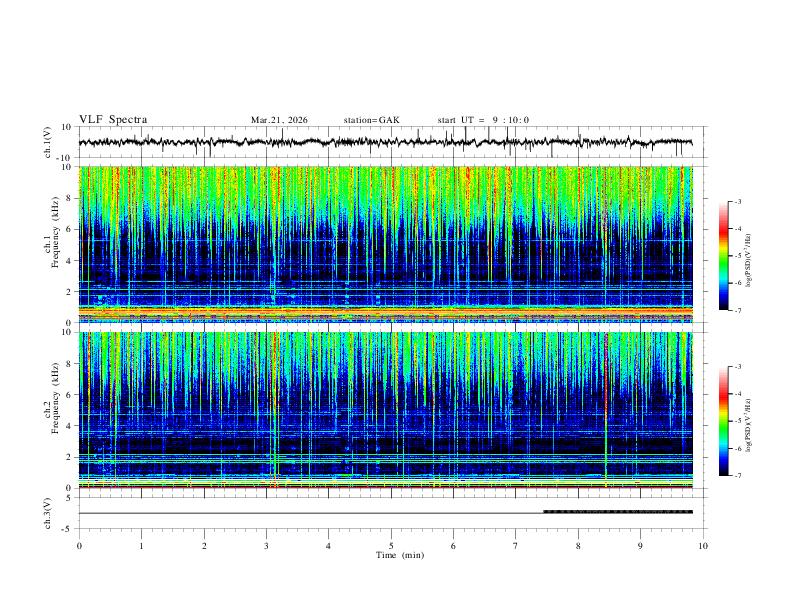Click the '8' tick on time axis
Image resolution: width=792 pixels, height=612 pixels.
[578, 546]
